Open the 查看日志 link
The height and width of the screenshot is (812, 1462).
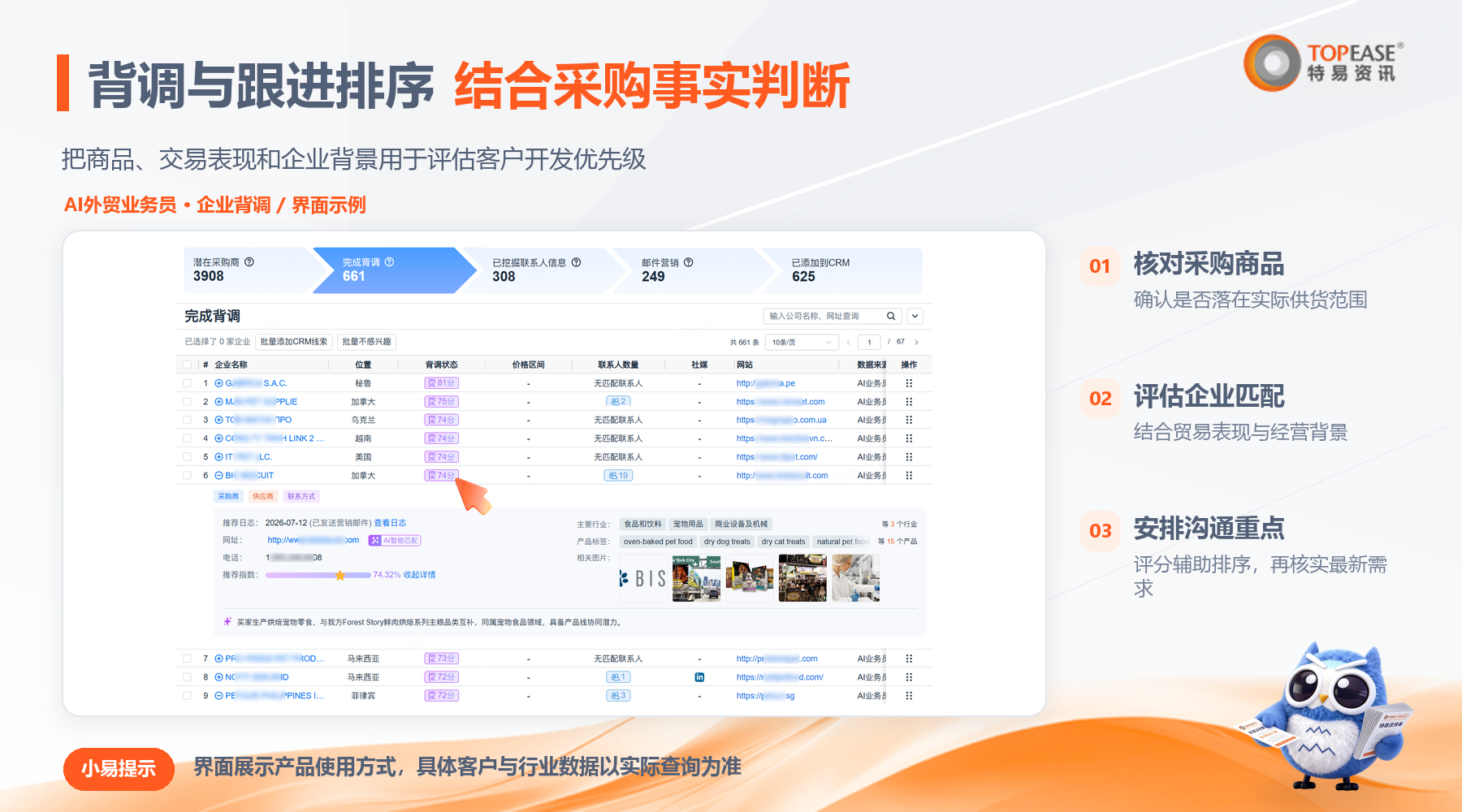click(x=390, y=523)
